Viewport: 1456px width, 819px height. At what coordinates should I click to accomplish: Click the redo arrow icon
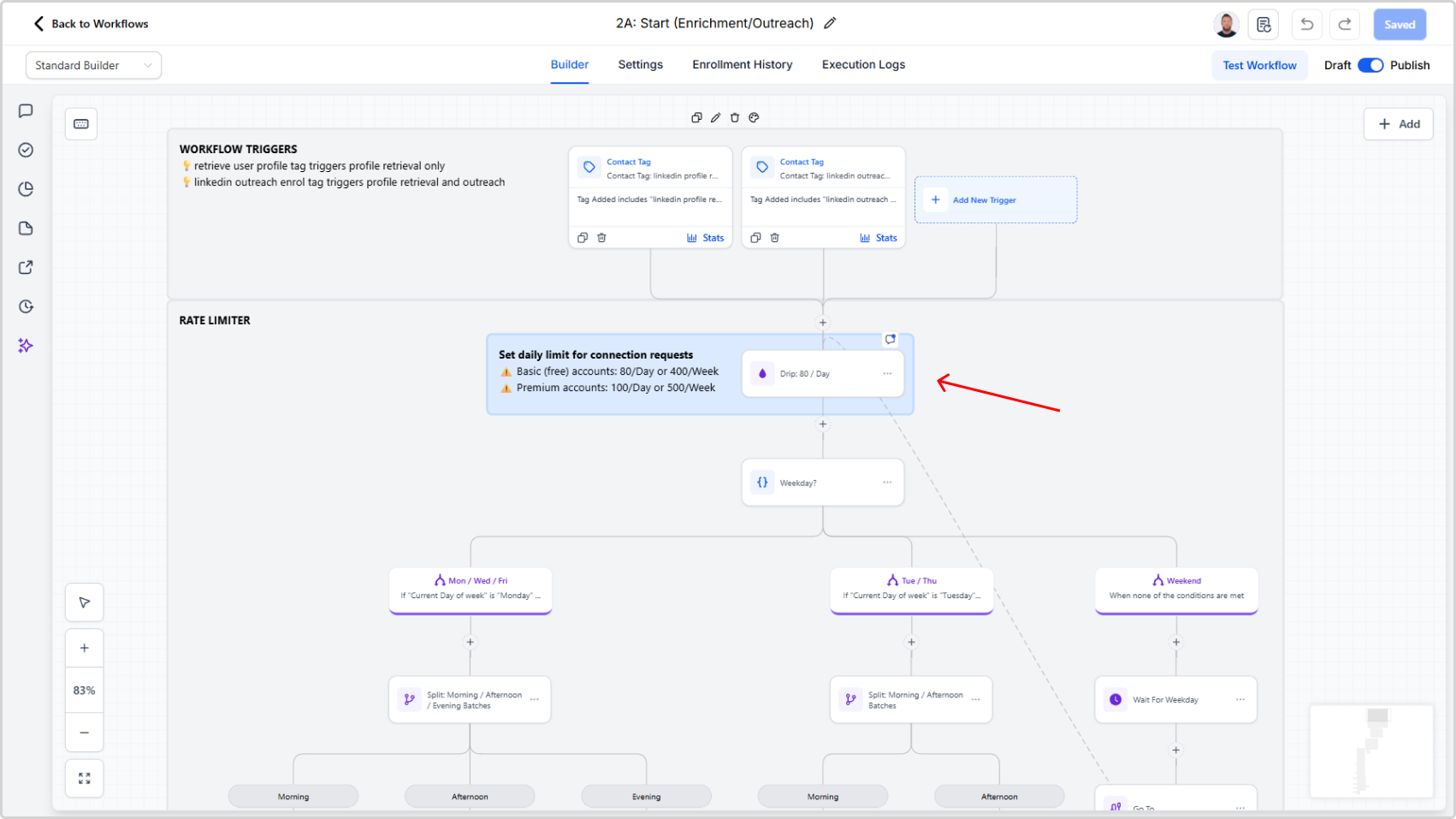[x=1345, y=24]
